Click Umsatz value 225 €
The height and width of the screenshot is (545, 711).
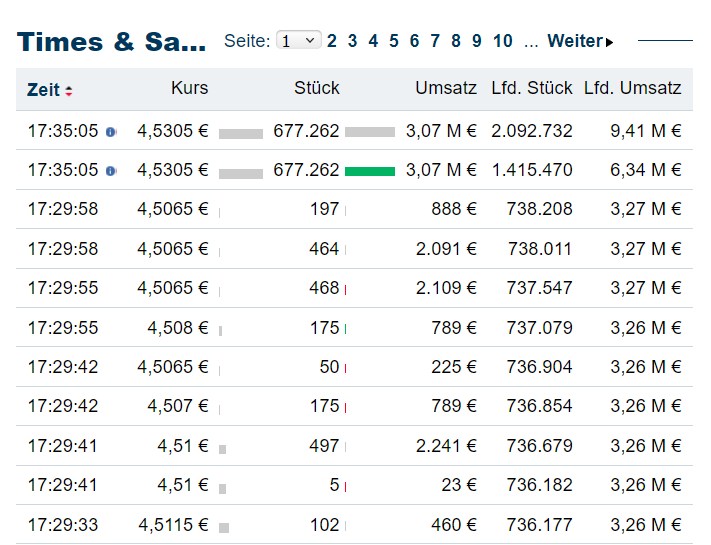click(454, 367)
